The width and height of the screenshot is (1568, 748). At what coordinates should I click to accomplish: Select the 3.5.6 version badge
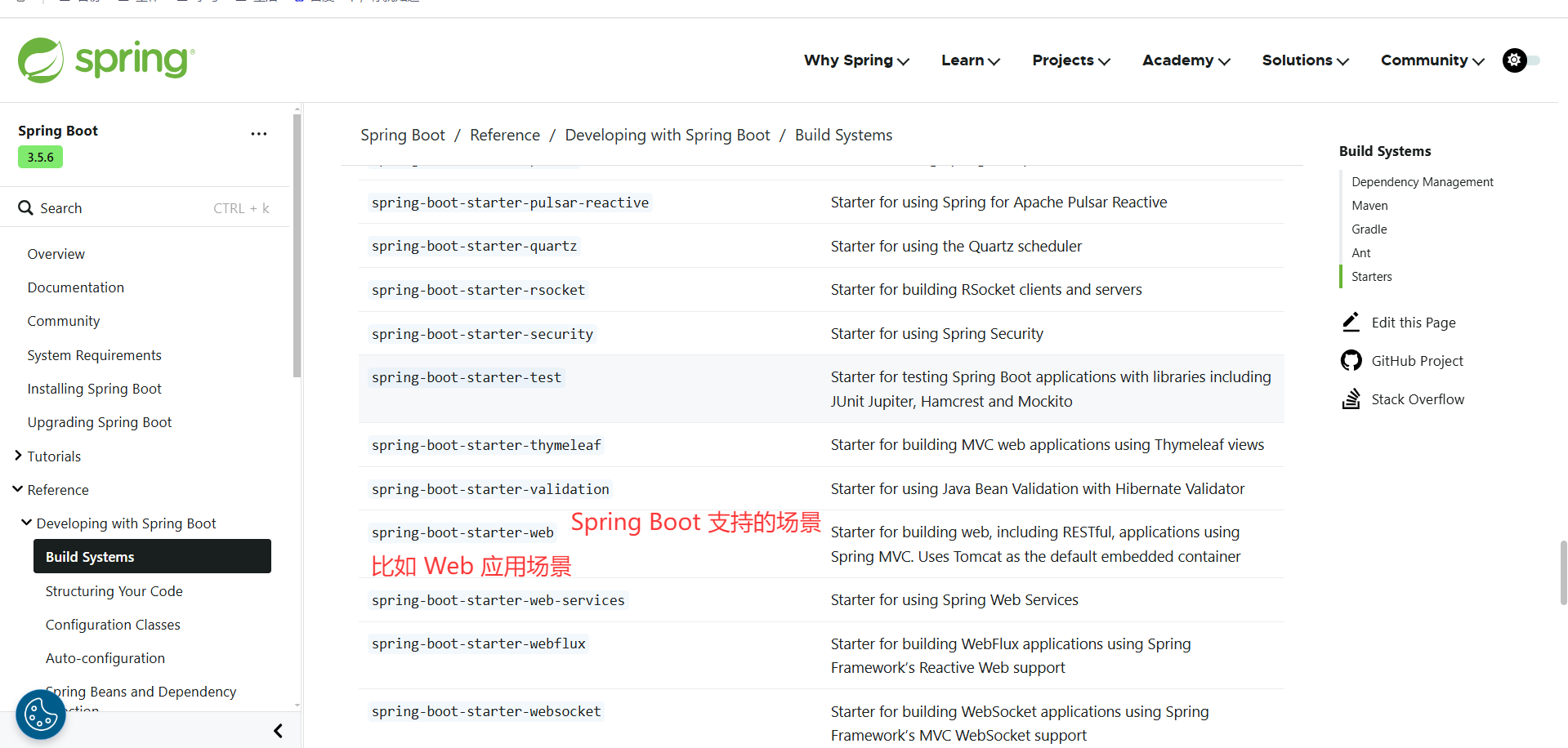[40, 157]
